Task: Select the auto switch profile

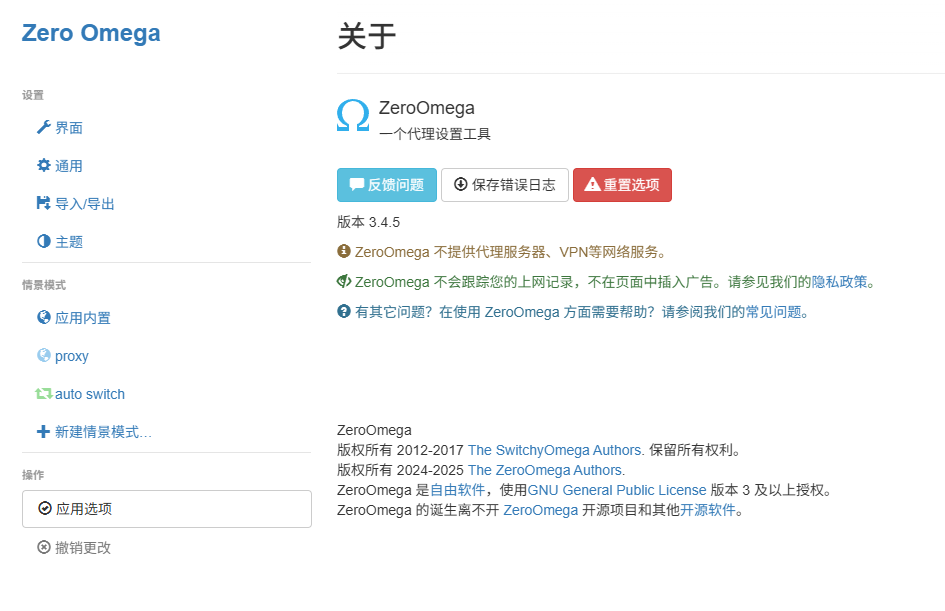Action: [x=90, y=394]
